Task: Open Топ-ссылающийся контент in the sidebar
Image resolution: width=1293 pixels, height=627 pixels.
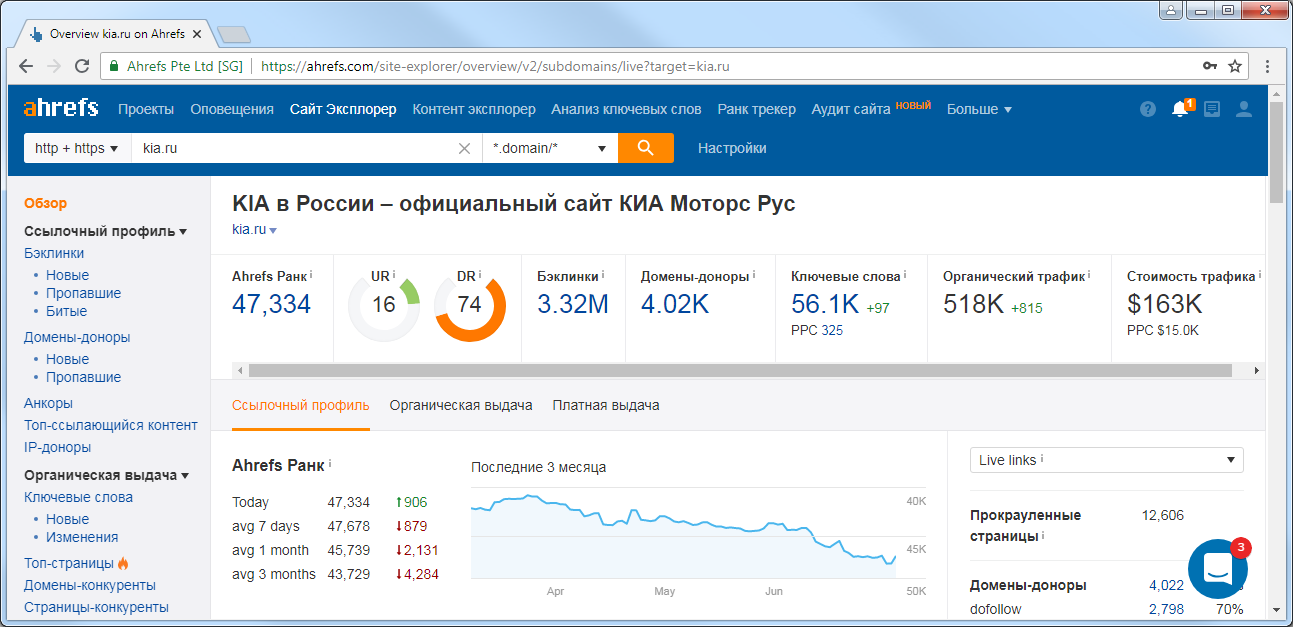Action: tap(111, 425)
